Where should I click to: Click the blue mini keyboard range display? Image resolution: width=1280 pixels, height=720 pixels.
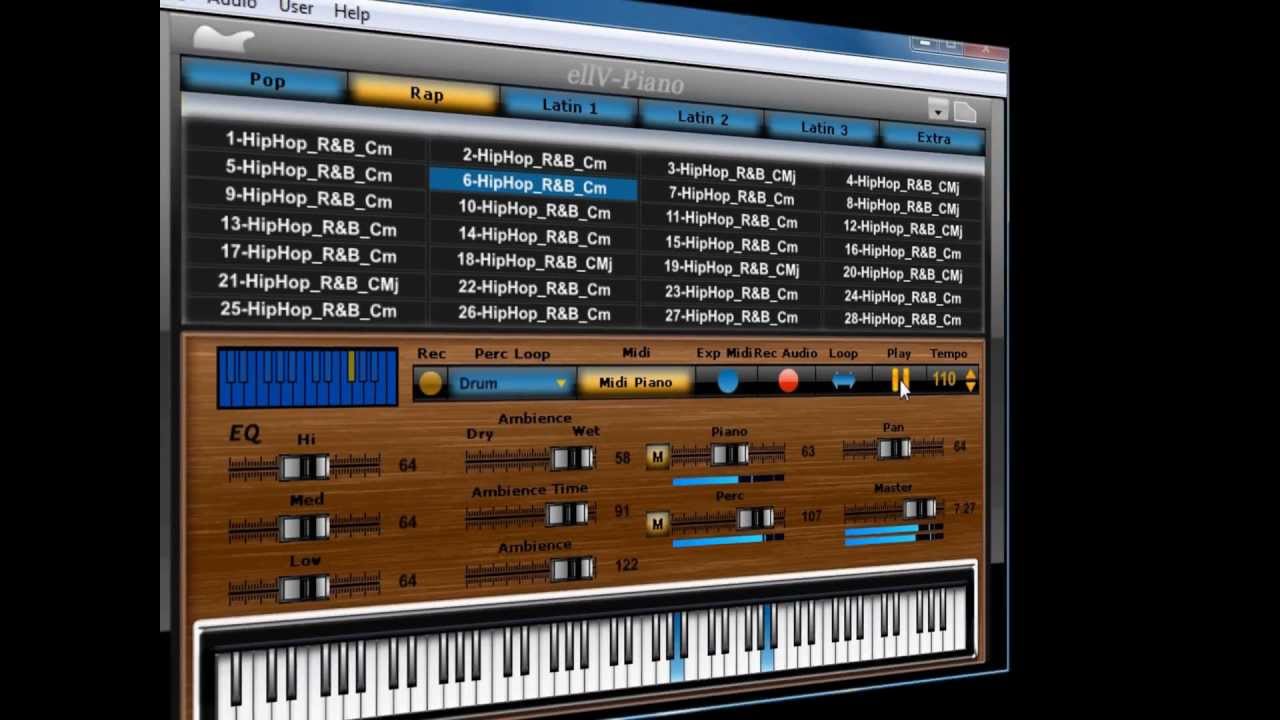(307, 377)
